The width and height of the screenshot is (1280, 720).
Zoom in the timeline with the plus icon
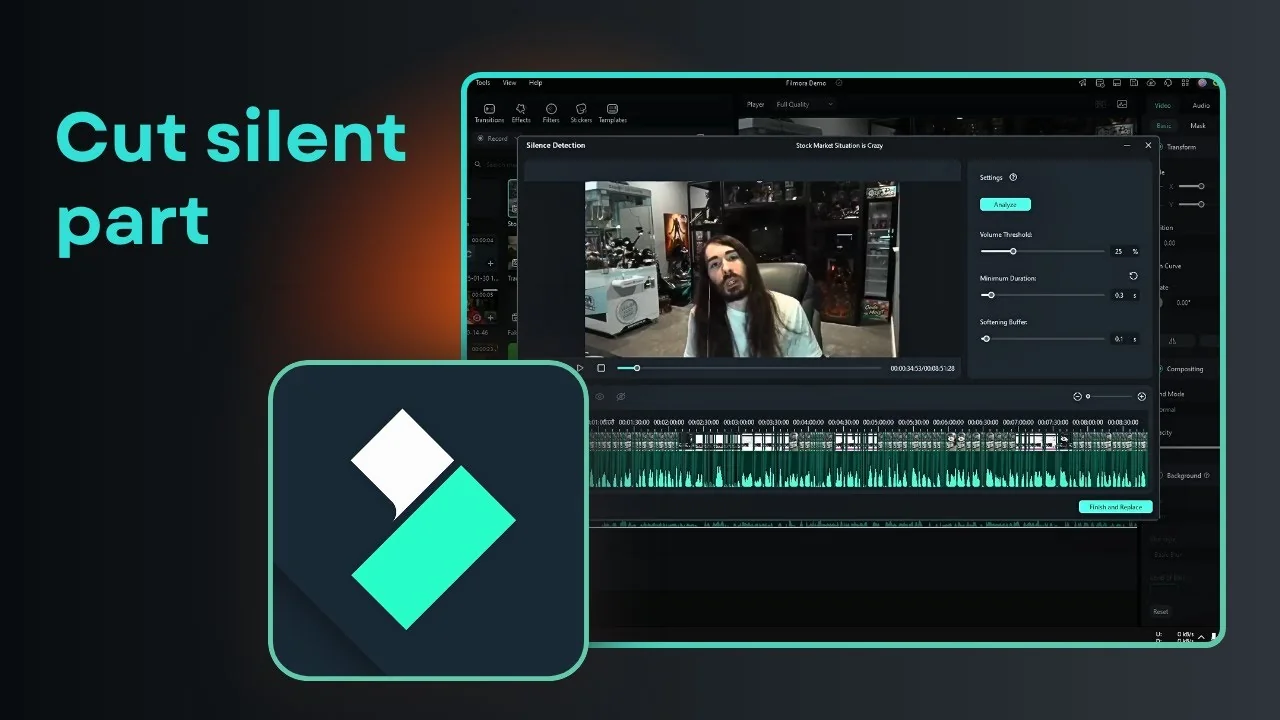[1141, 396]
